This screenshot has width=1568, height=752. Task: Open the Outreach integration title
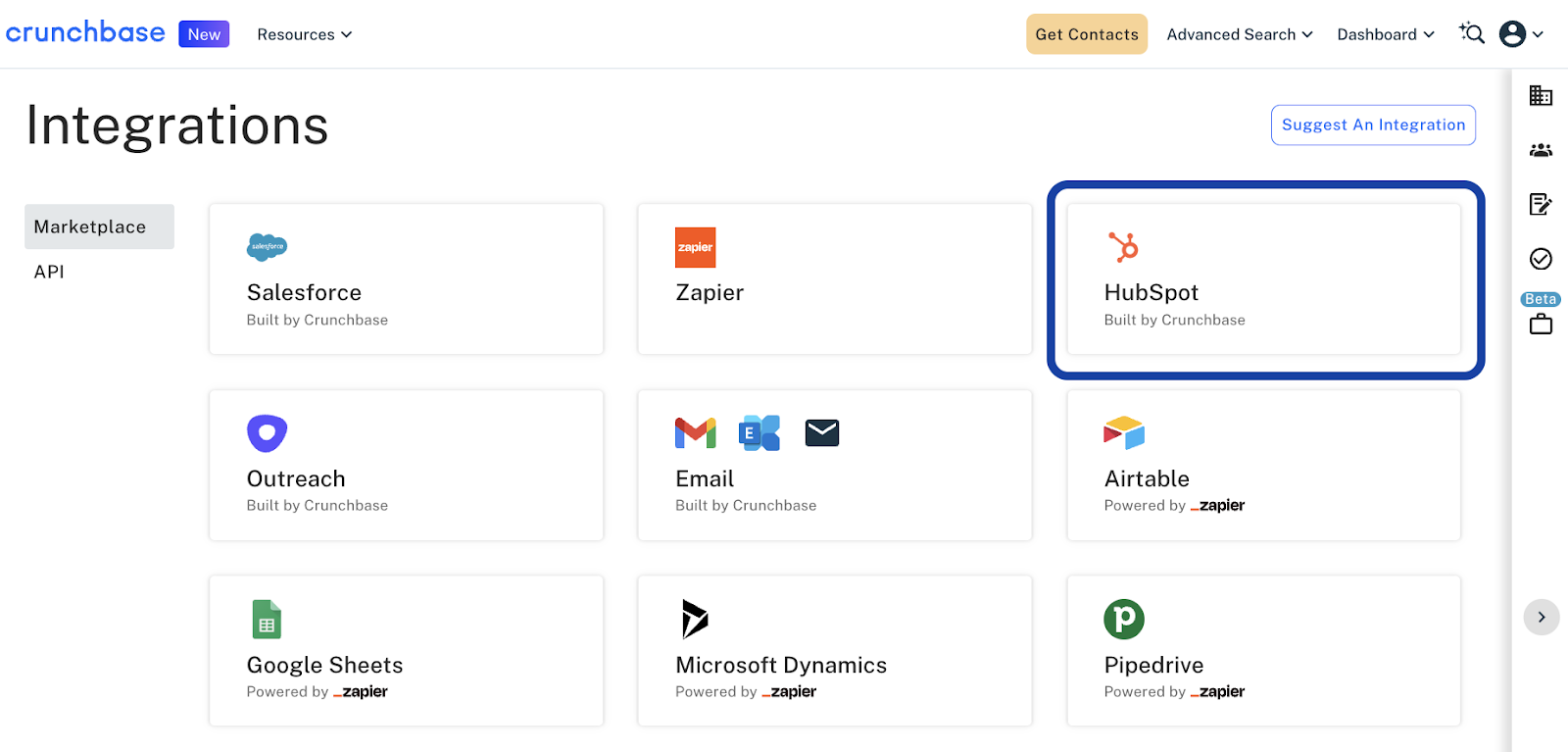pyautogui.click(x=296, y=478)
